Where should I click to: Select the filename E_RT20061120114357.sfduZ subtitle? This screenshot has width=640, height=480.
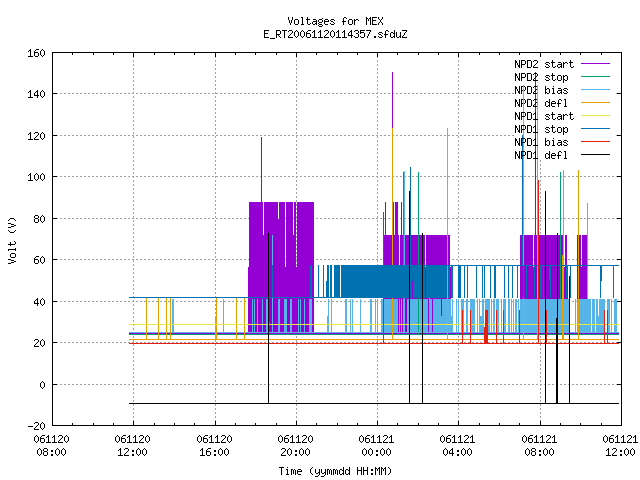click(335, 34)
